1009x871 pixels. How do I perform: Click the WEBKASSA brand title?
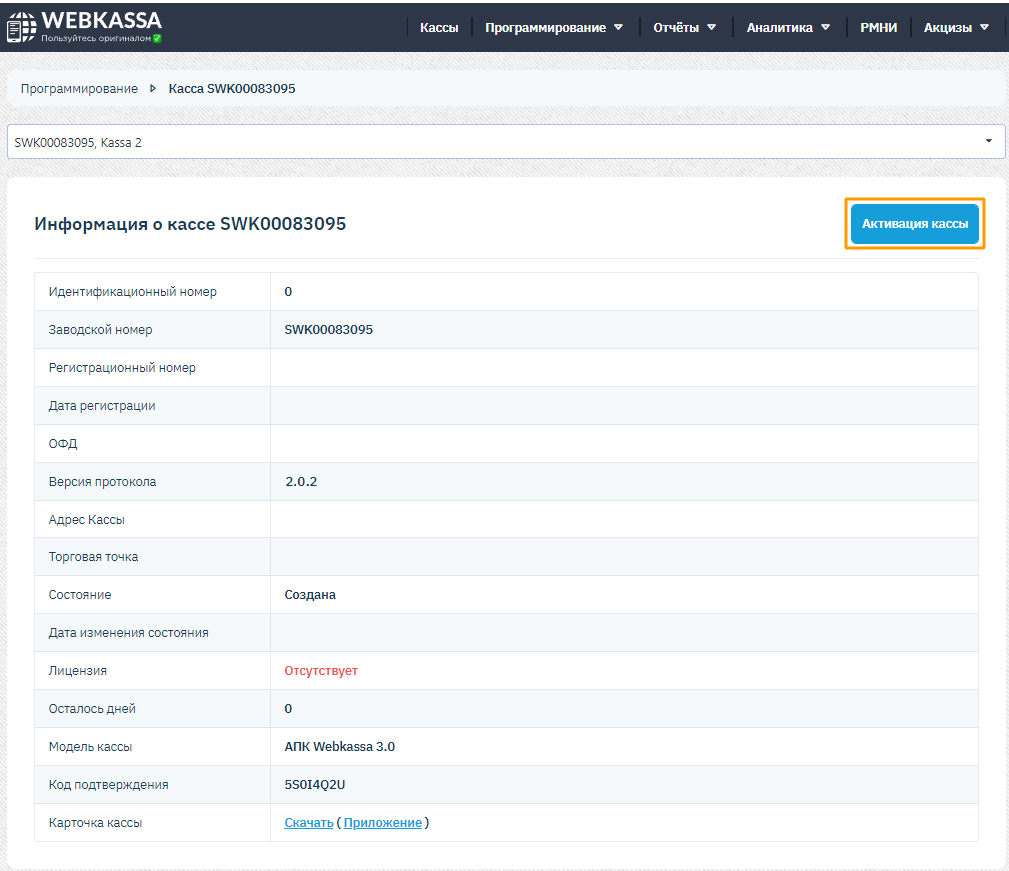click(x=102, y=21)
